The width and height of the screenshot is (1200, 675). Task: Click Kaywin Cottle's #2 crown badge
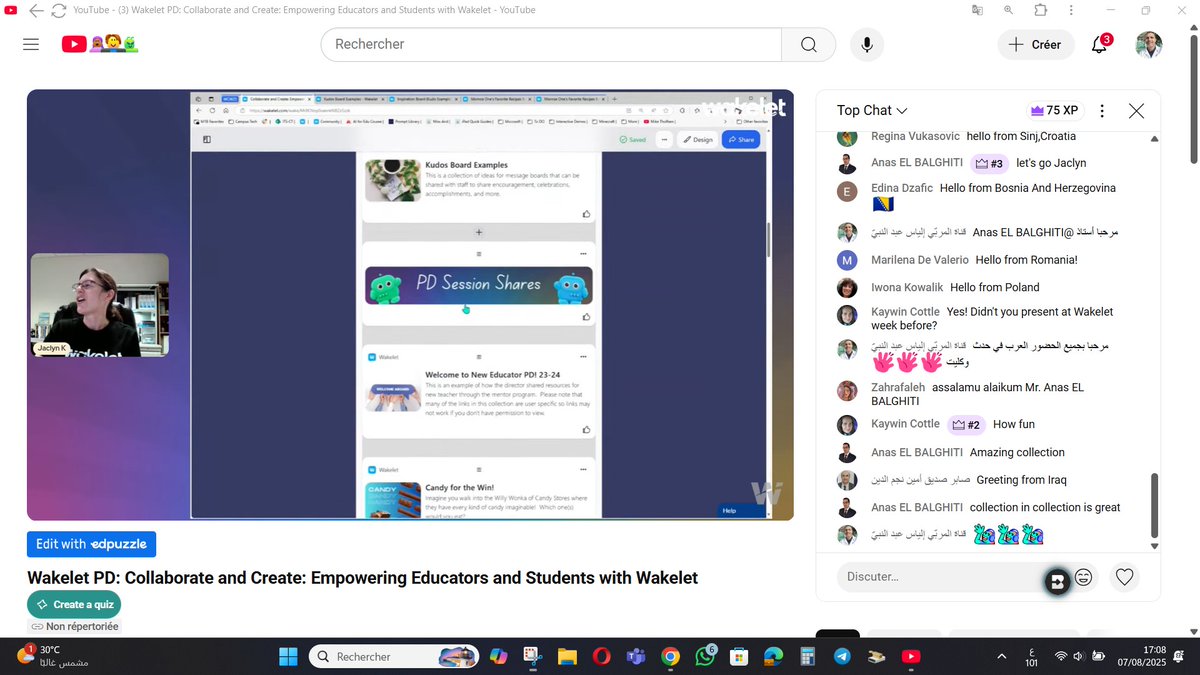click(x=966, y=424)
